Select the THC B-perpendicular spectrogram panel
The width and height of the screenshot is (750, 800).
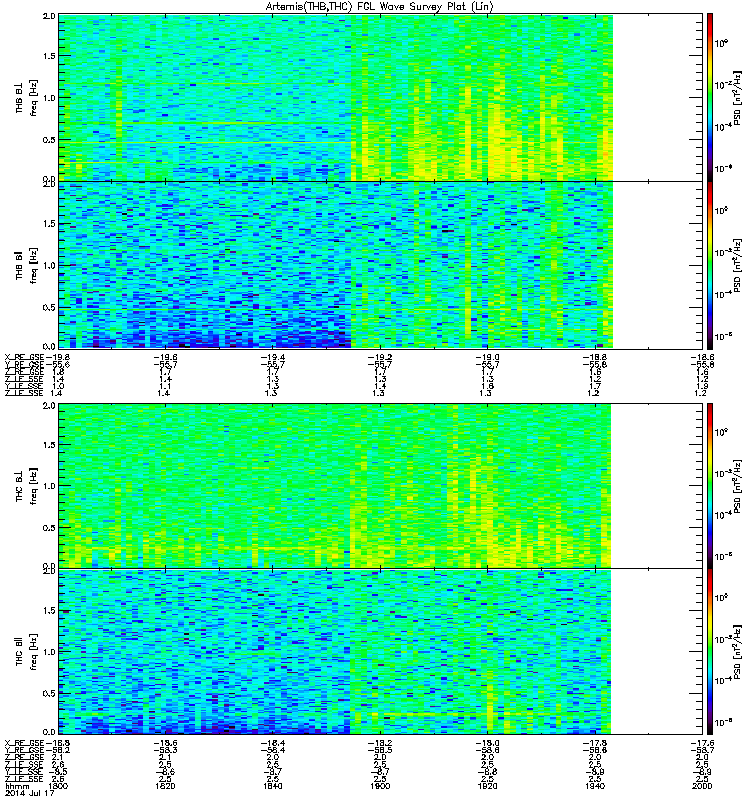click(x=381, y=485)
